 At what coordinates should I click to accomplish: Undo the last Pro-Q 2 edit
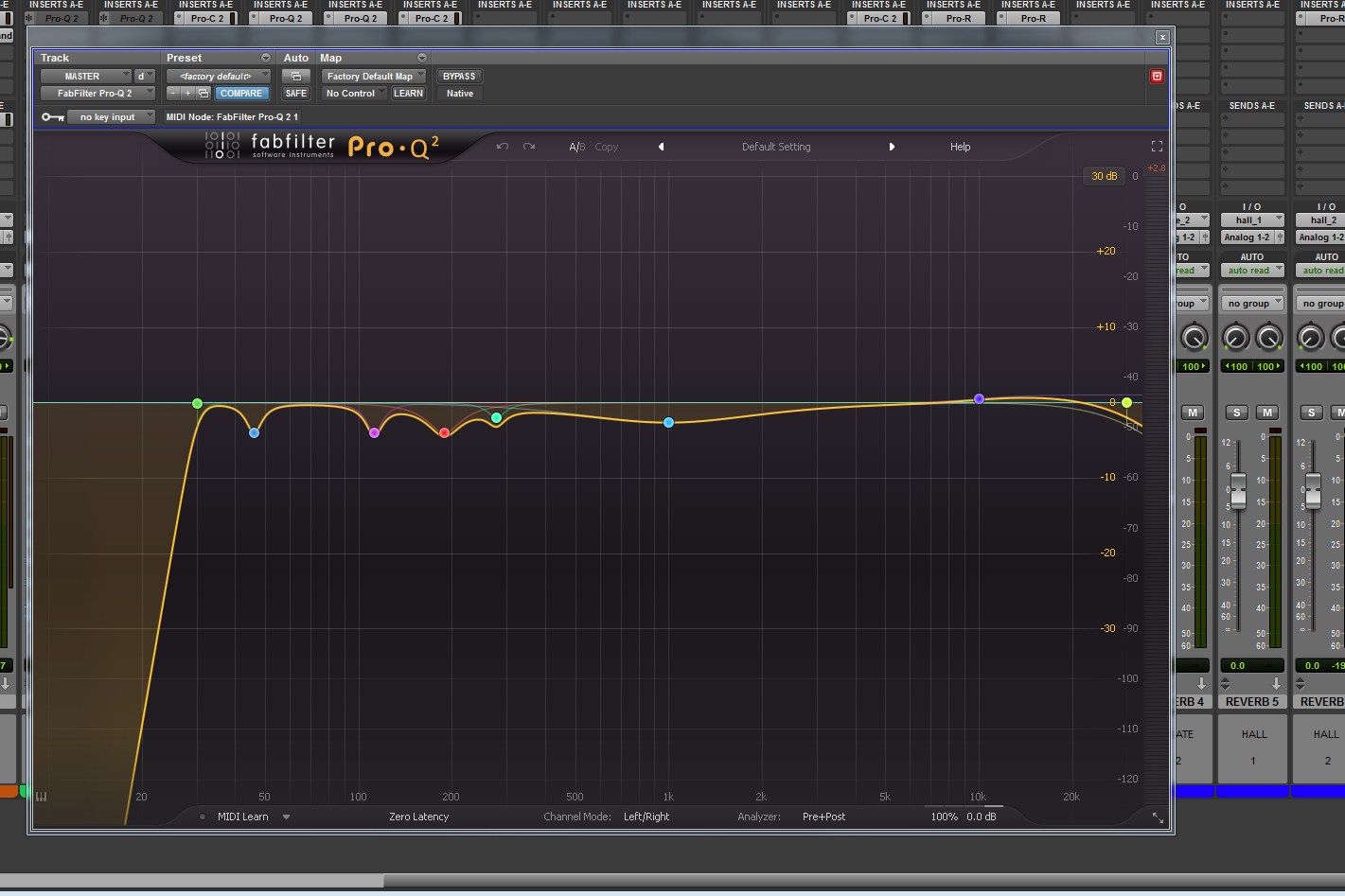click(x=503, y=147)
